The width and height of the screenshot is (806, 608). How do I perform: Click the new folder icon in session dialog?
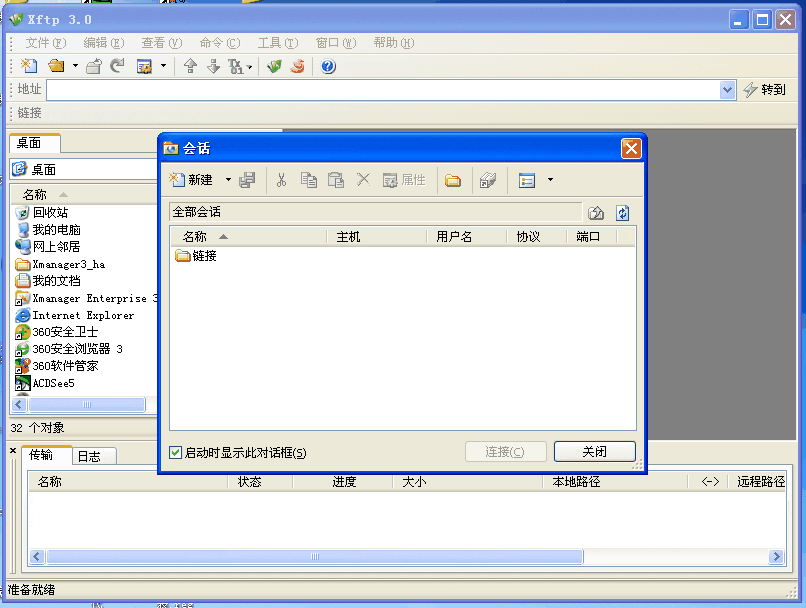[453, 180]
